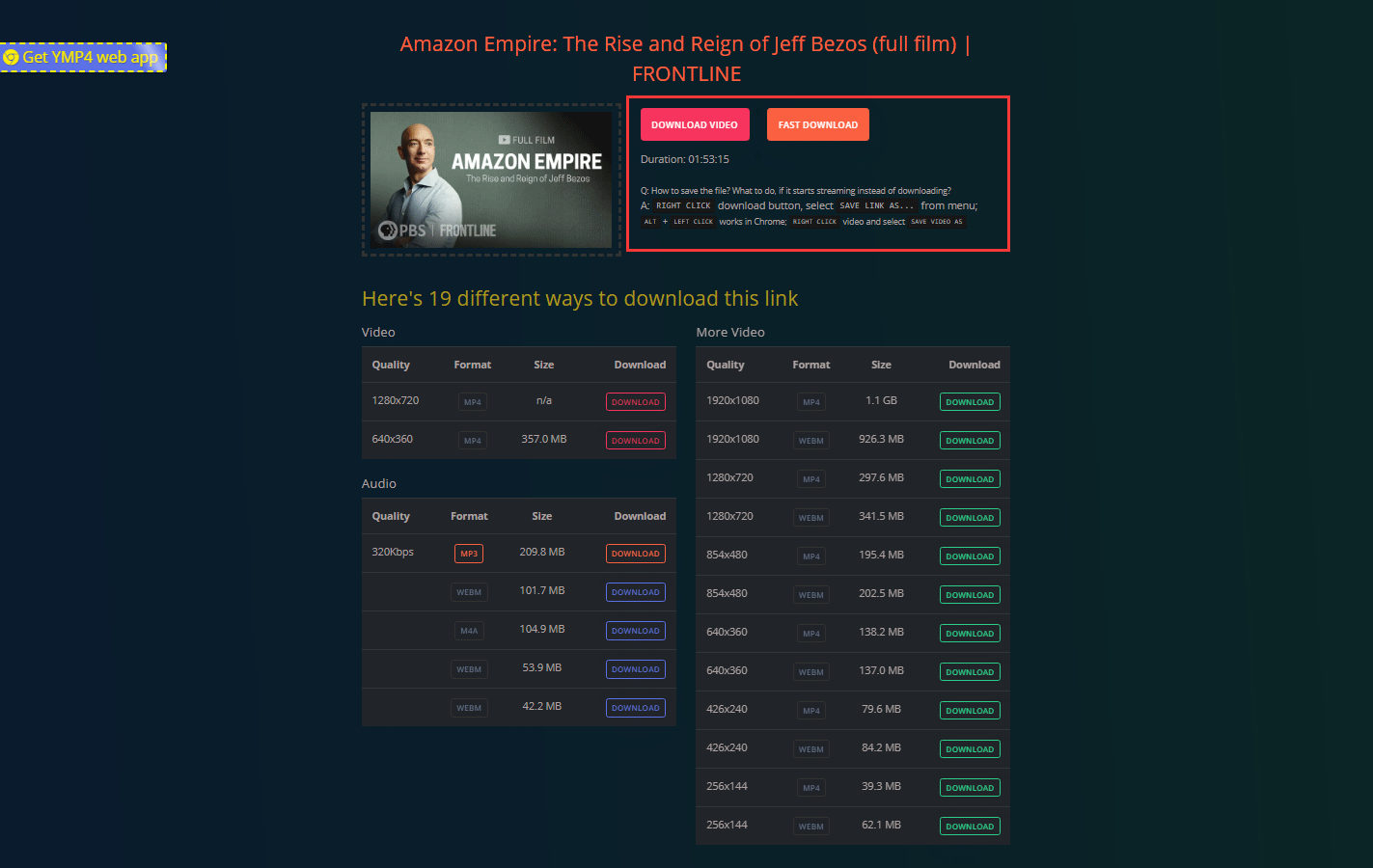Click the Audio section heading
Screen dimensions: 1373x868
[379, 483]
